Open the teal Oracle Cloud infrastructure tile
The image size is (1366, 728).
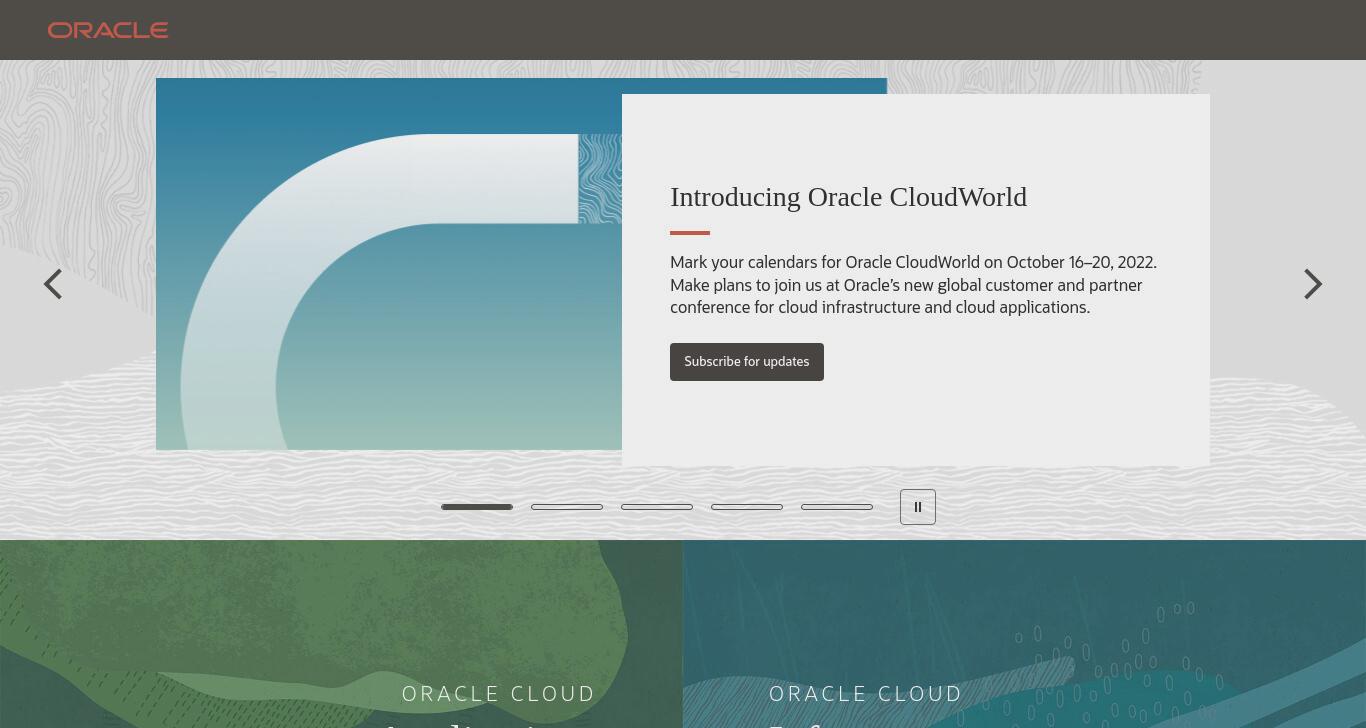(1024, 634)
